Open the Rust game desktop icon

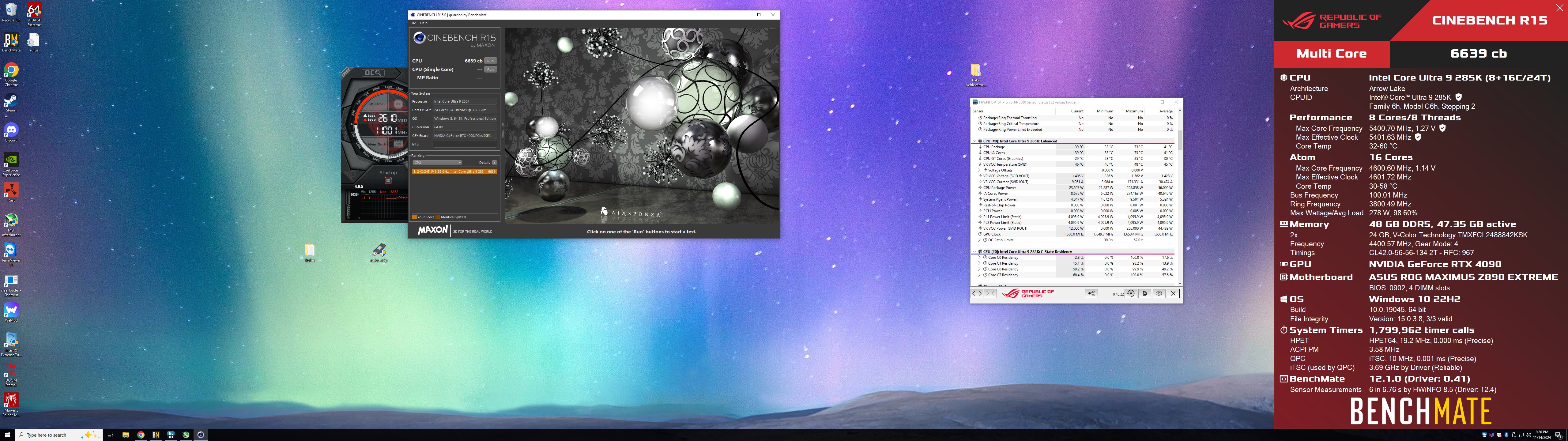11,192
